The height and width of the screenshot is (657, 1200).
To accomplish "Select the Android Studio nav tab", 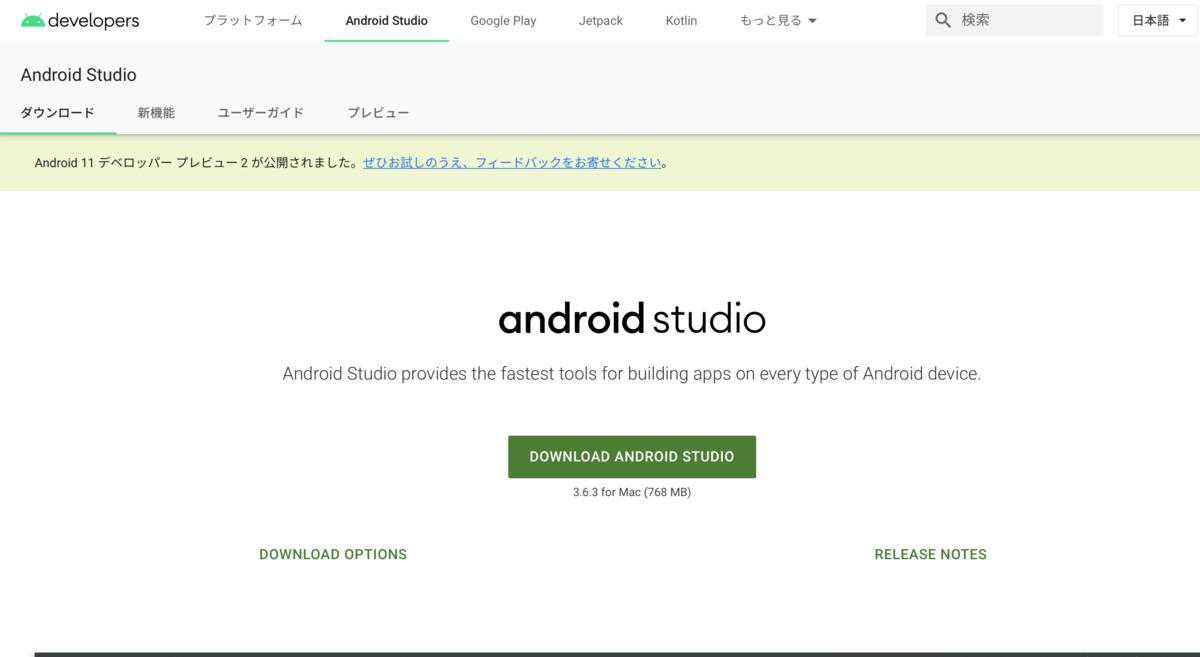I will (x=387, y=20).
